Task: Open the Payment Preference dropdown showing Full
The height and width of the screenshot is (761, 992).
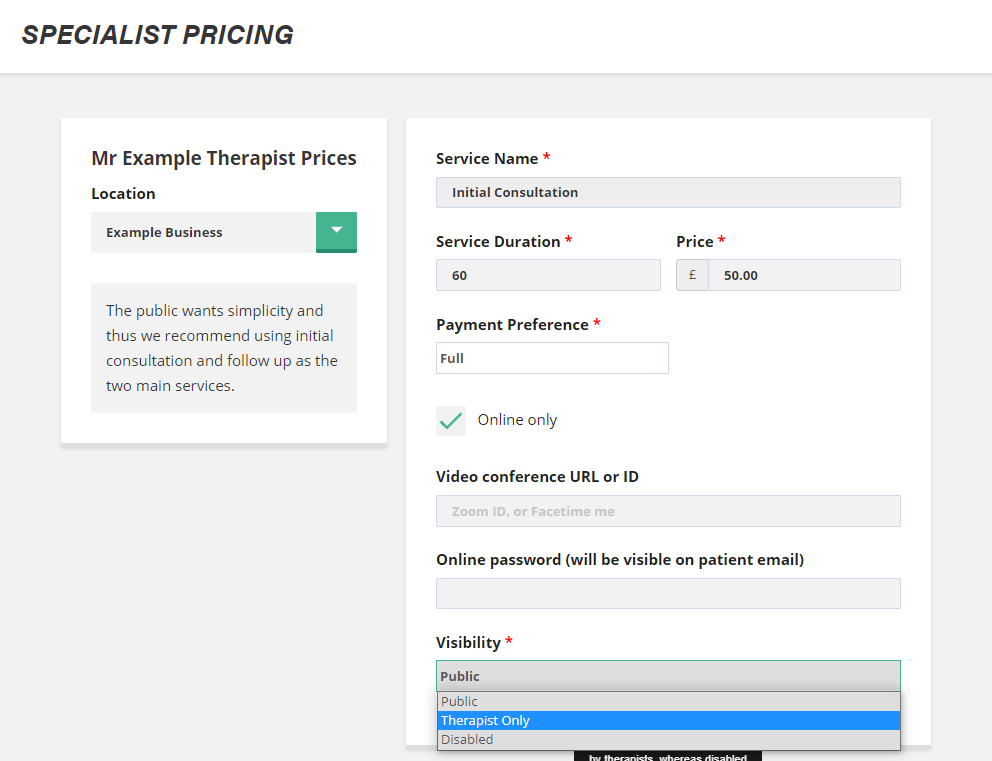Action: click(552, 358)
